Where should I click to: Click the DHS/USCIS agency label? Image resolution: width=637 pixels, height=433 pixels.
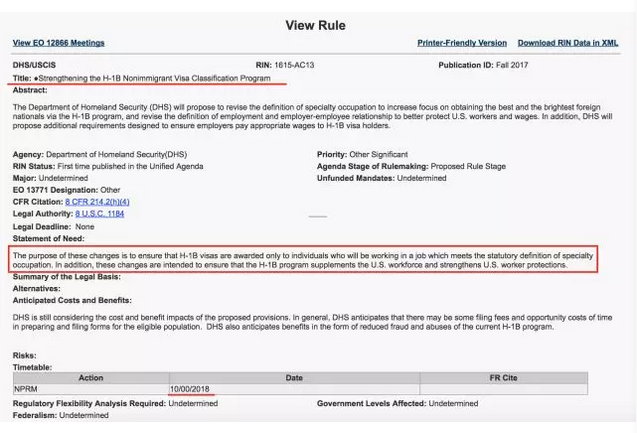[36, 65]
